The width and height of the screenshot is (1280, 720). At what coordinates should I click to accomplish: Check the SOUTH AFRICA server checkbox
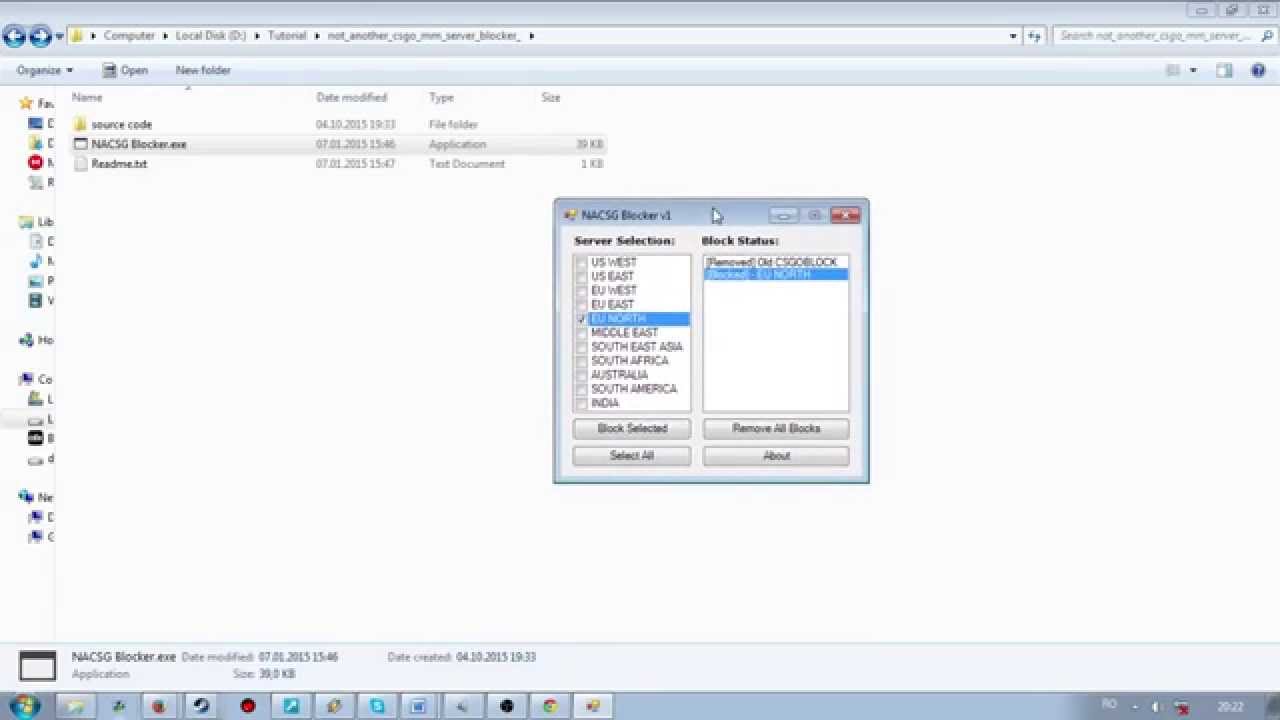[x=581, y=360]
